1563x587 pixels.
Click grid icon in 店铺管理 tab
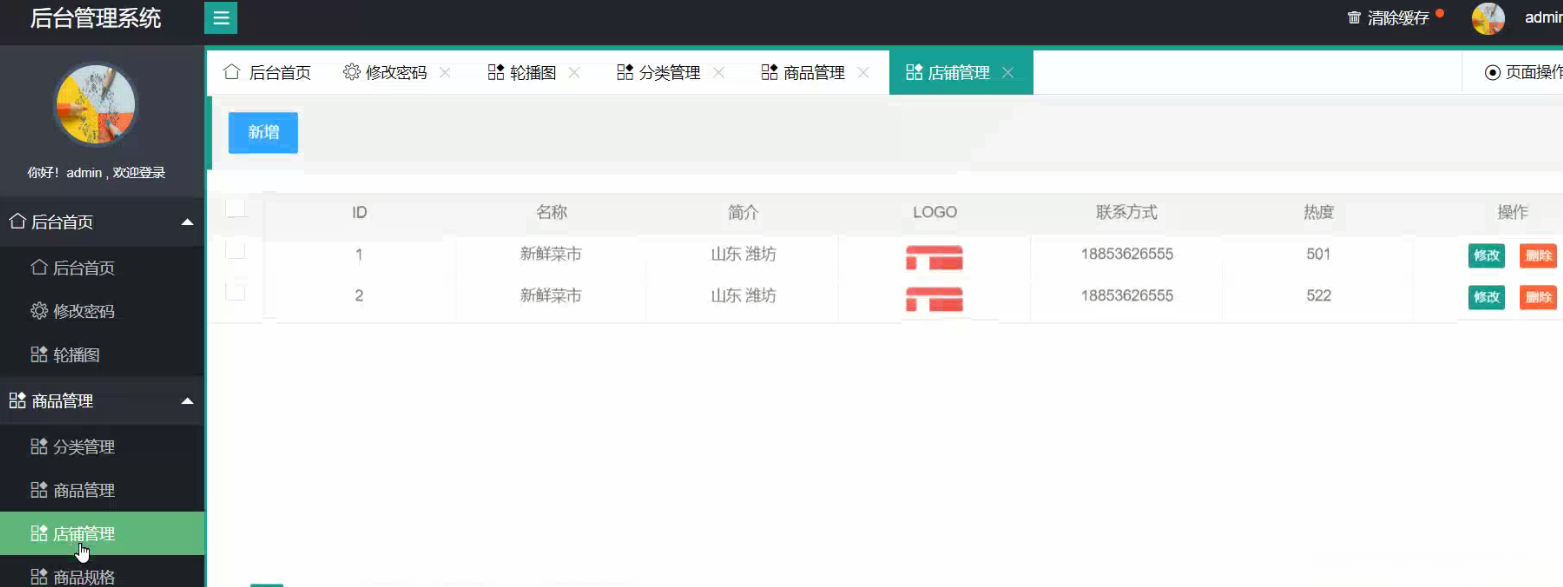(914, 72)
